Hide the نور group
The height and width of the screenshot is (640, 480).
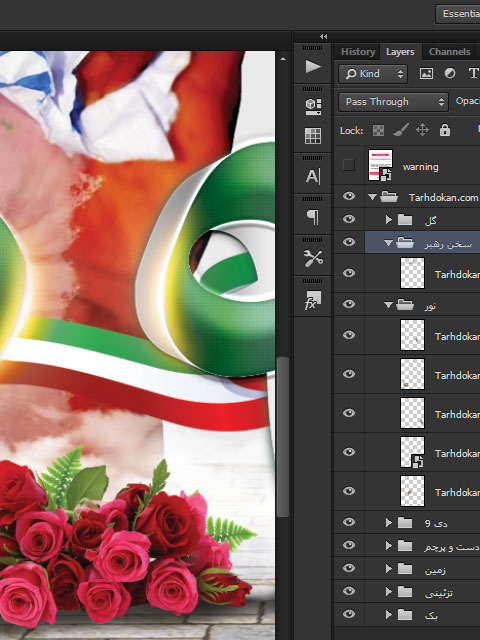pos(349,304)
